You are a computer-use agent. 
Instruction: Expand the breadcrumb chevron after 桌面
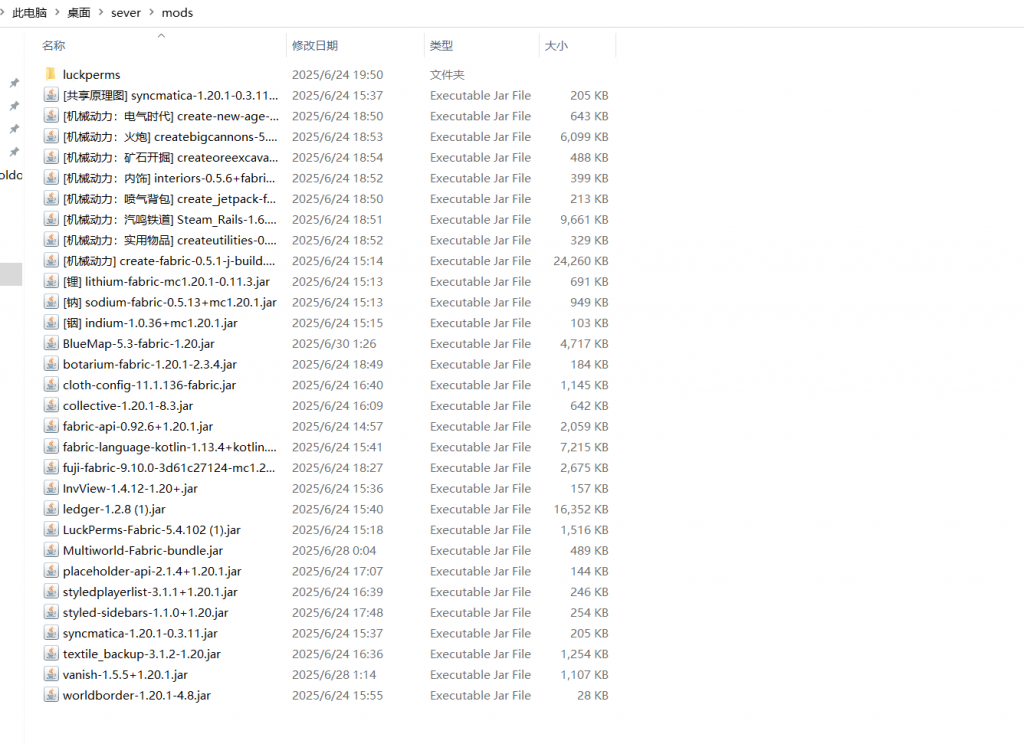click(x=101, y=12)
